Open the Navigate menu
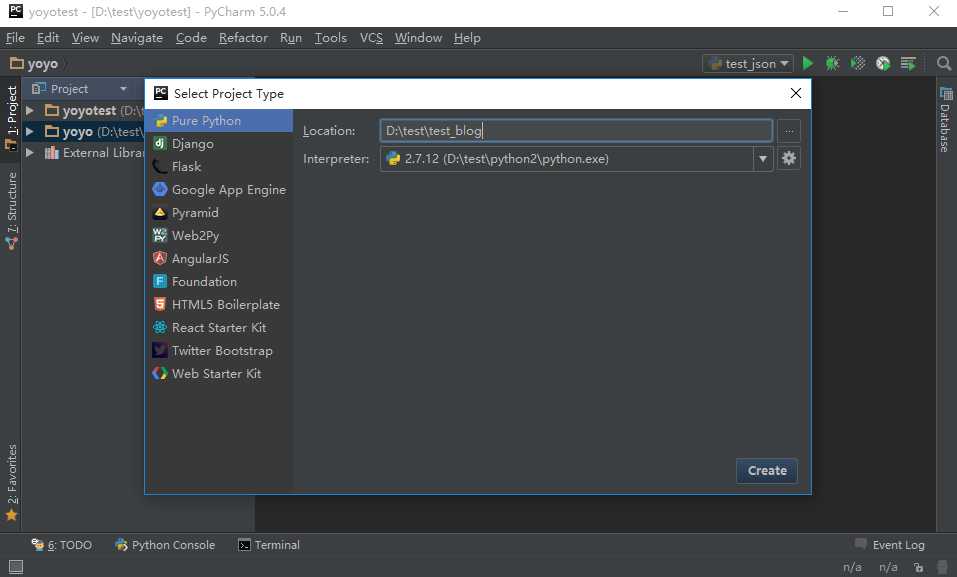The height and width of the screenshot is (577, 957). point(137,38)
